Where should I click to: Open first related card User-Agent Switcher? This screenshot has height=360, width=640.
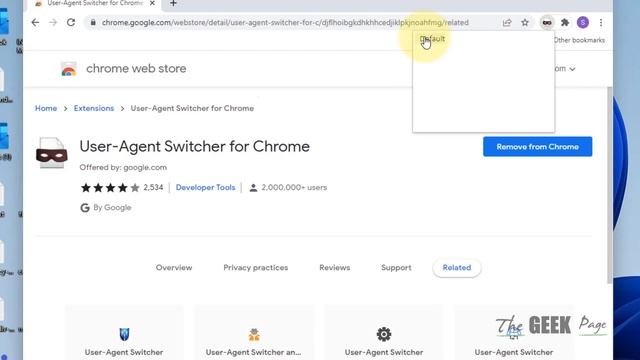[124, 333]
